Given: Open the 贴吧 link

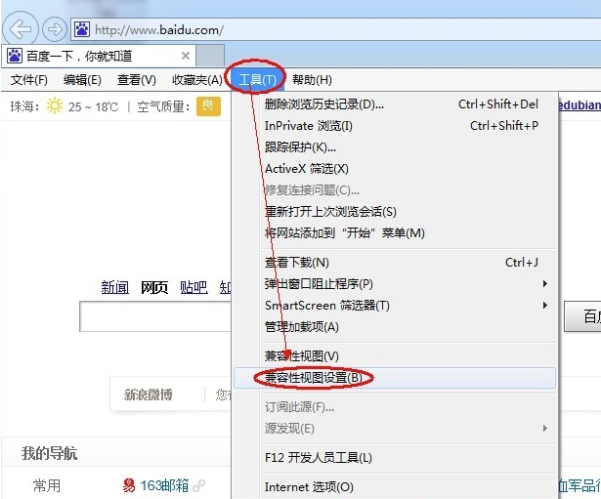Looking at the screenshot, I should pos(194,287).
